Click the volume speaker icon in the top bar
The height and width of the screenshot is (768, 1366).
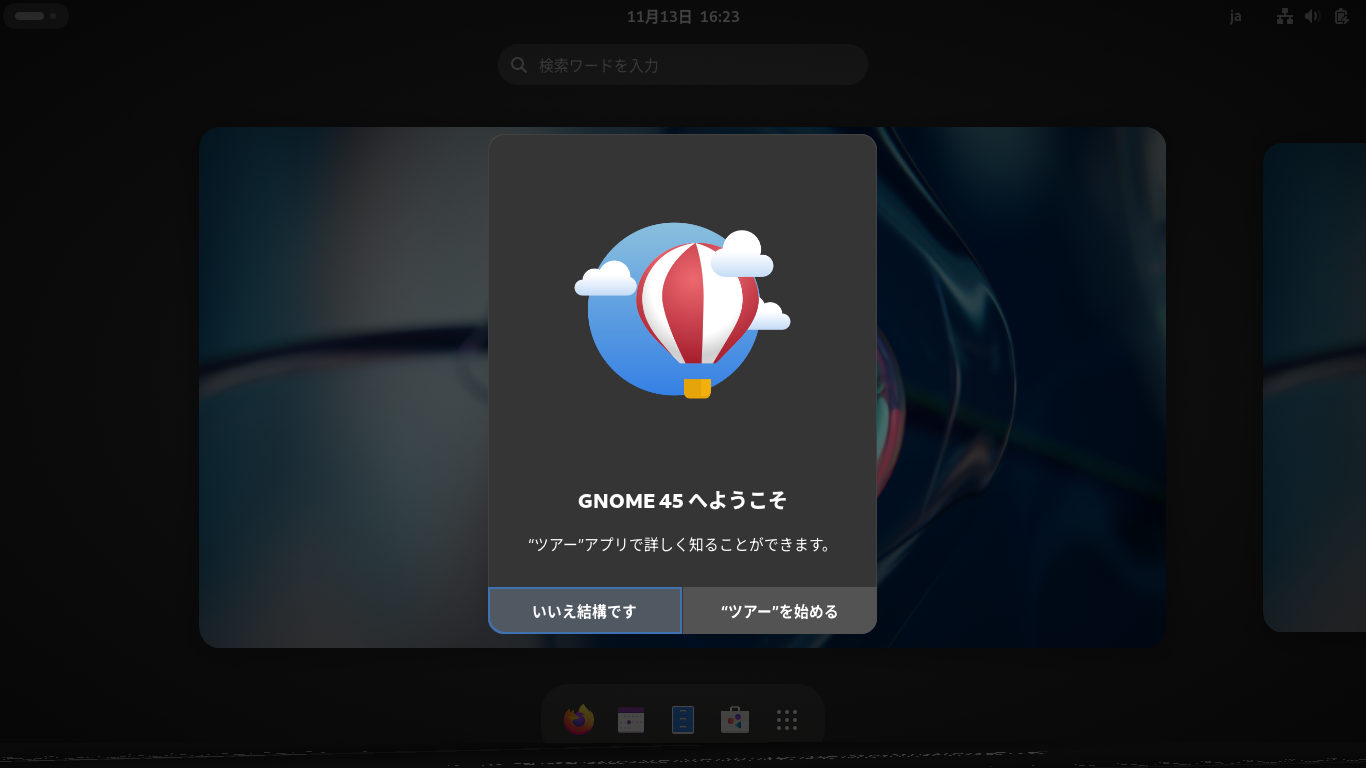(1313, 16)
